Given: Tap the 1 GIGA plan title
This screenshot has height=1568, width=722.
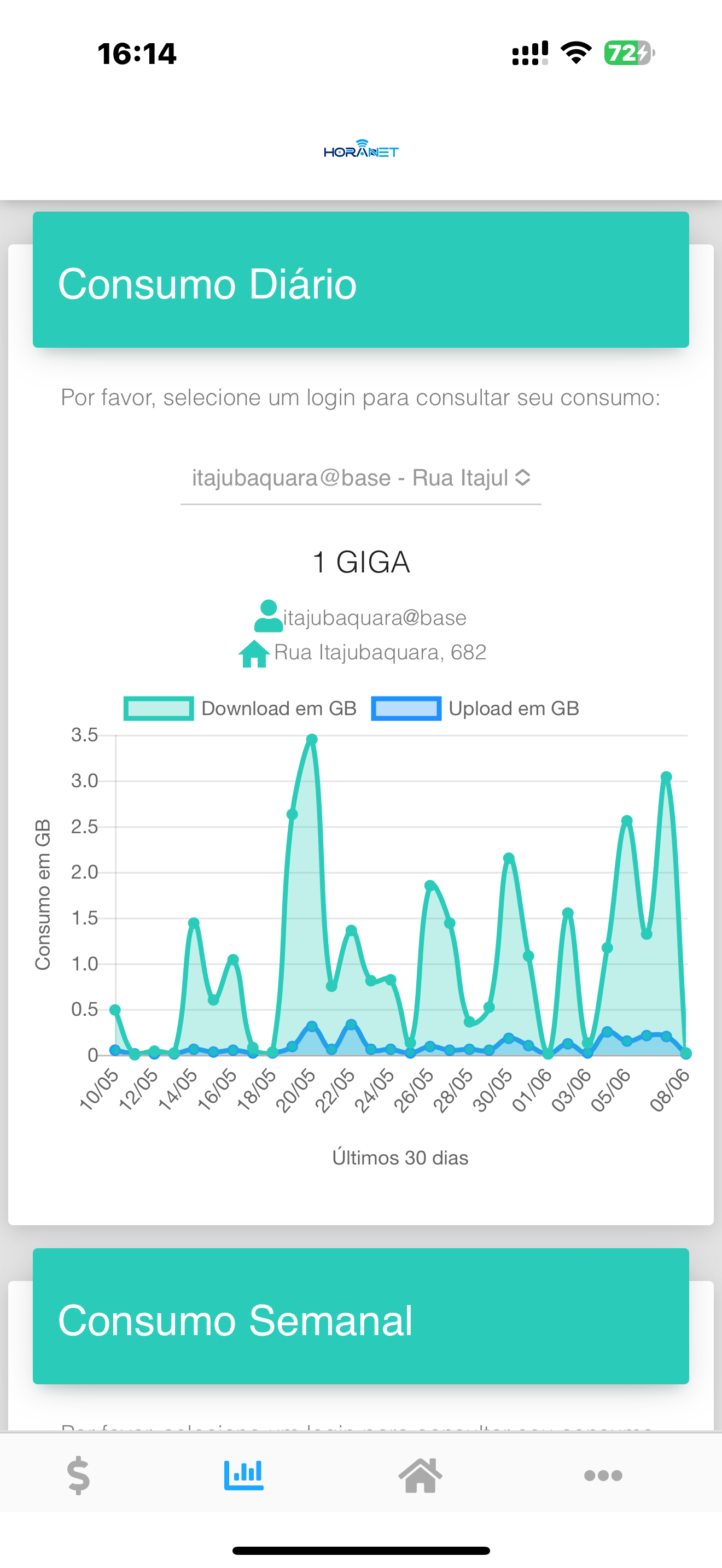Looking at the screenshot, I should (x=361, y=562).
